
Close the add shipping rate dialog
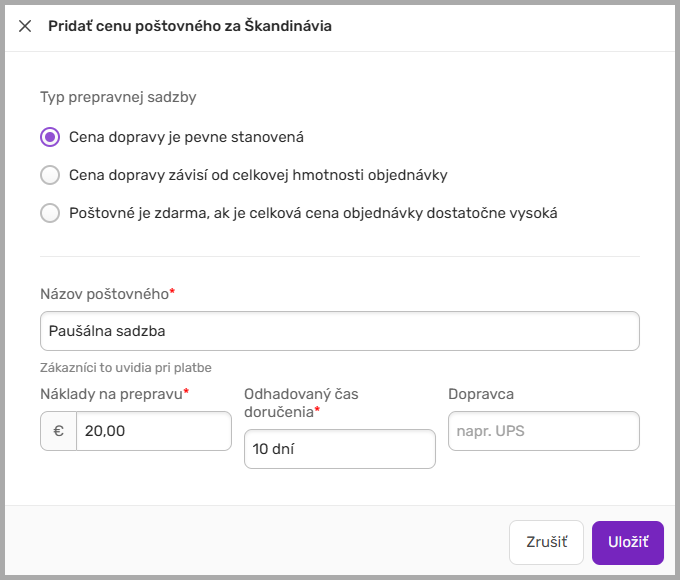pos(25,27)
